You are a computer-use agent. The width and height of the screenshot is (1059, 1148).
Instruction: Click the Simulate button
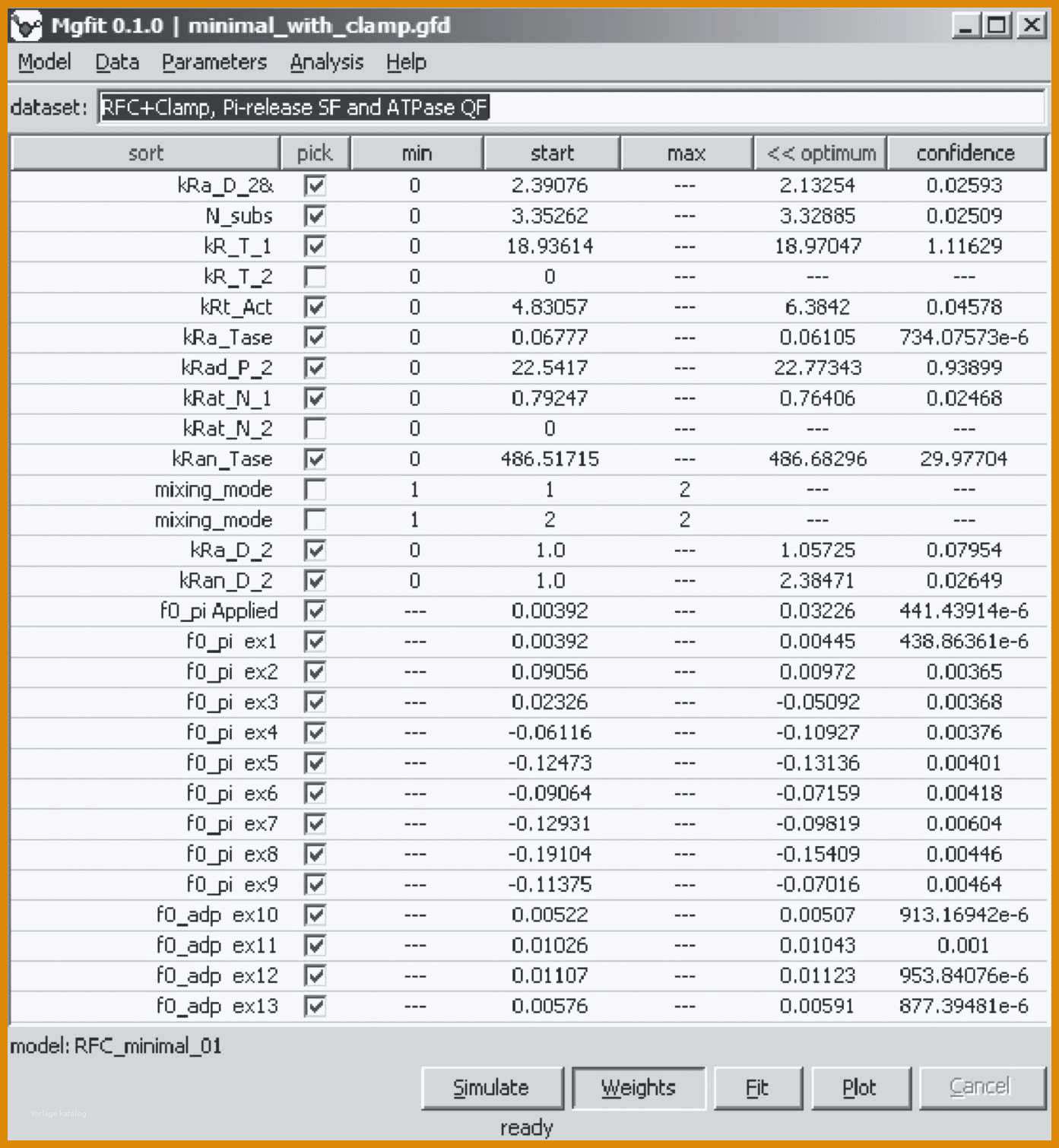pyautogui.click(x=491, y=1088)
